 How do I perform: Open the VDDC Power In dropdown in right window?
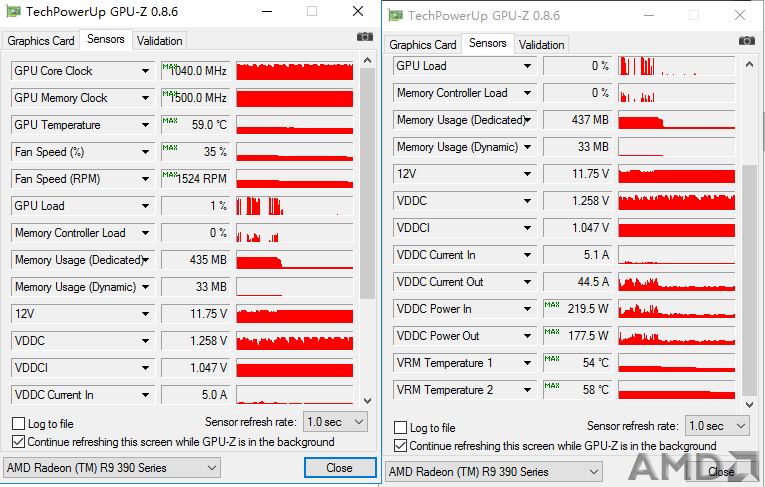527,309
